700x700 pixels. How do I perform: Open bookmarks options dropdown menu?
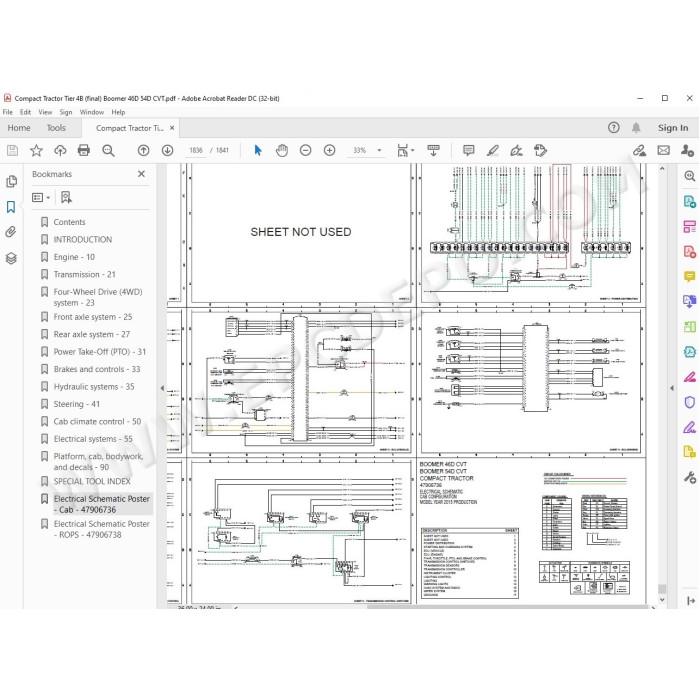click(x=41, y=197)
